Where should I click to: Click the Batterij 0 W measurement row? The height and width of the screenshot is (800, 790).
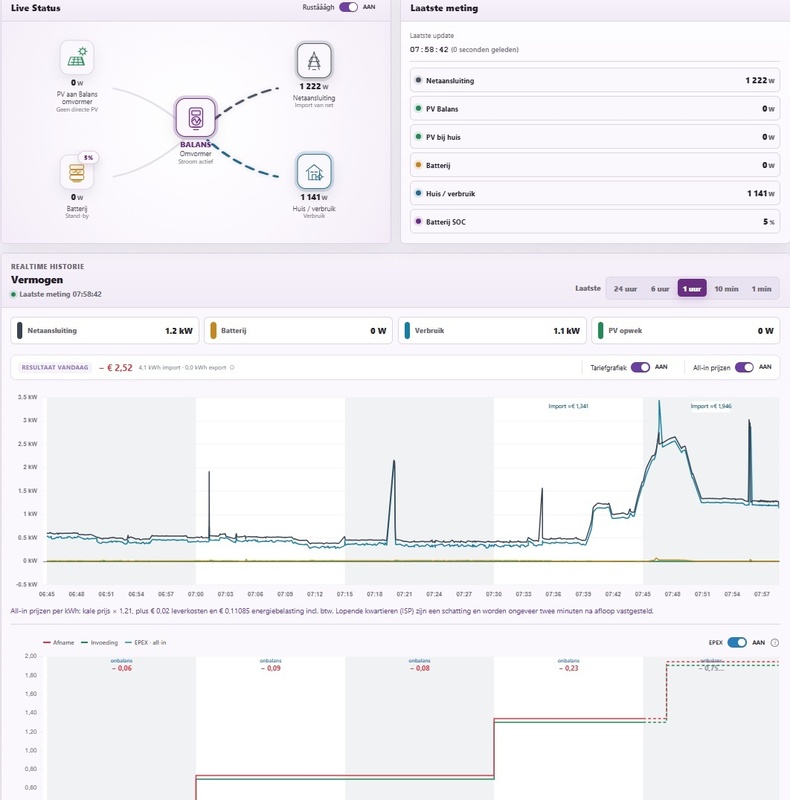(595, 165)
